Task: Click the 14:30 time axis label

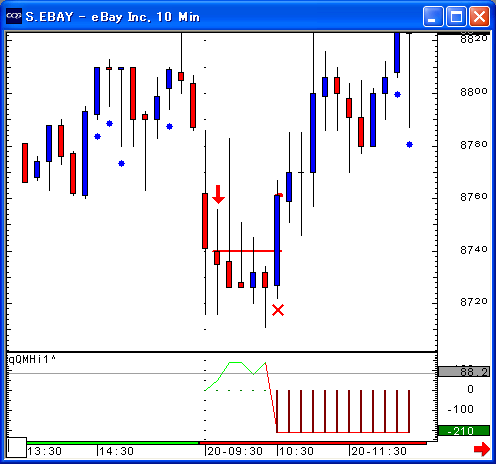Action: pos(117,451)
